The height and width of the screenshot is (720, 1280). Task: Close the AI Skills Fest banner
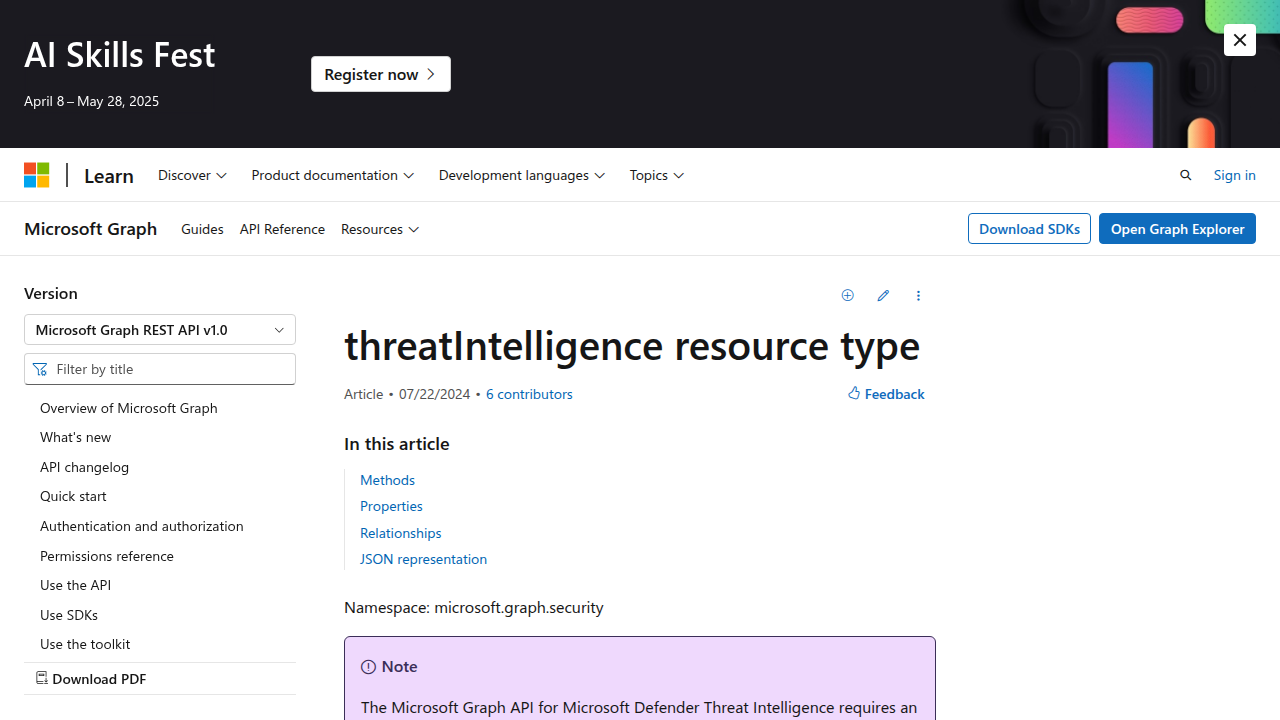point(1239,40)
